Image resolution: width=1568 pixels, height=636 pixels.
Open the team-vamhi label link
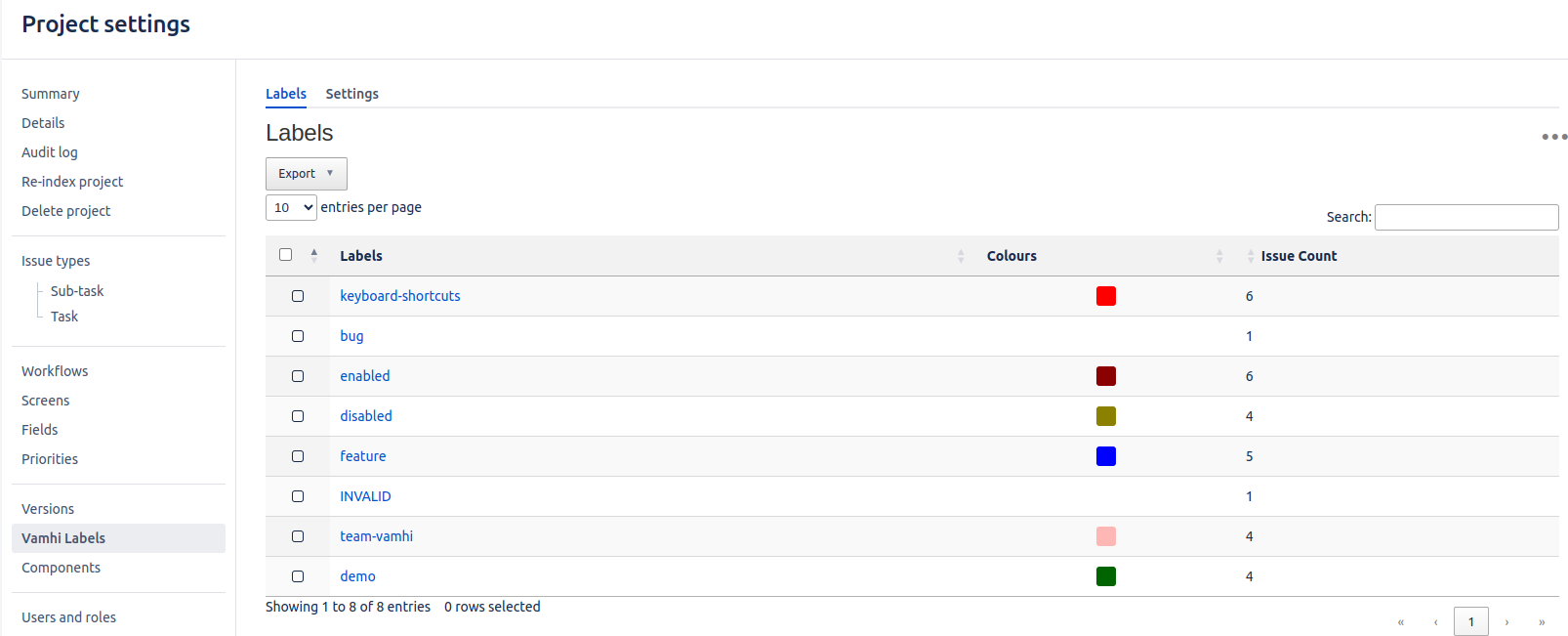coord(376,536)
